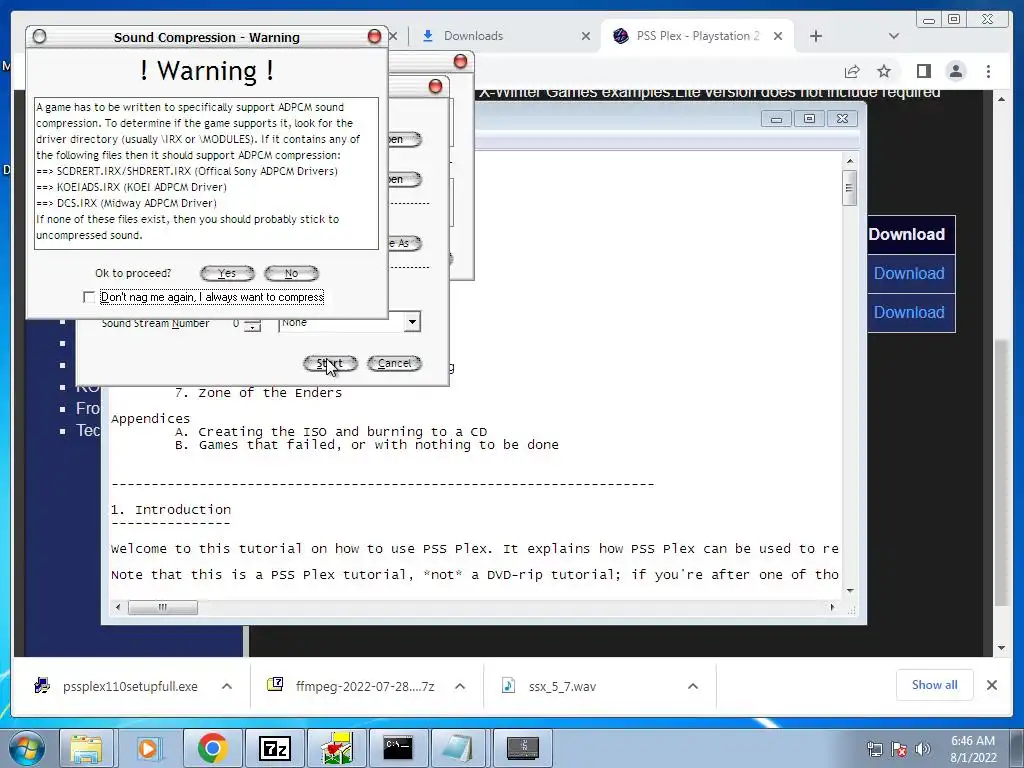The height and width of the screenshot is (768, 1024).
Task: Click the Save As button in PSS Plex dialog
Action: coord(406,243)
